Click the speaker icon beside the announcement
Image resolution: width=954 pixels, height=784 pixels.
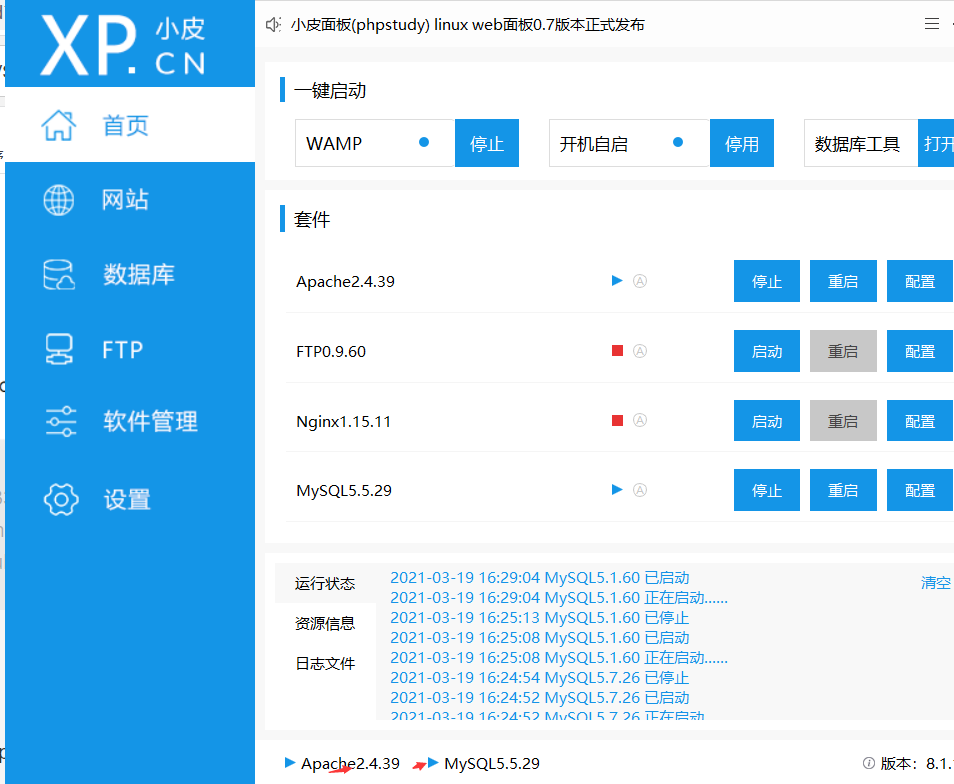point(273,25)
